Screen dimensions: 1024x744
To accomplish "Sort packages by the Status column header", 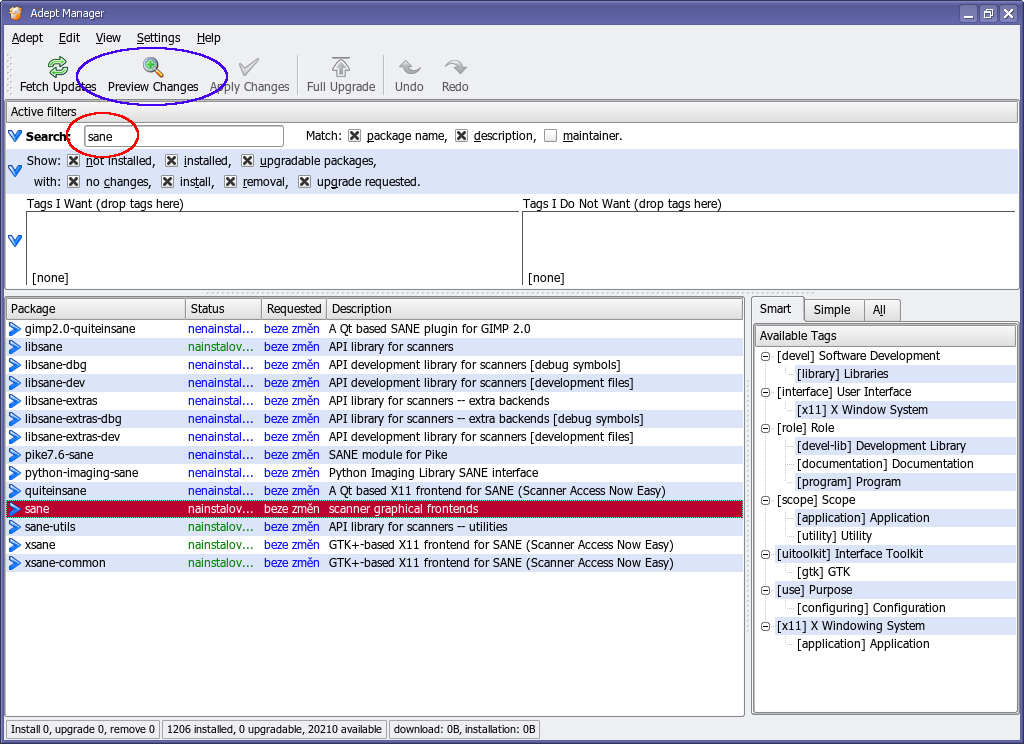I will coord(223,309).
